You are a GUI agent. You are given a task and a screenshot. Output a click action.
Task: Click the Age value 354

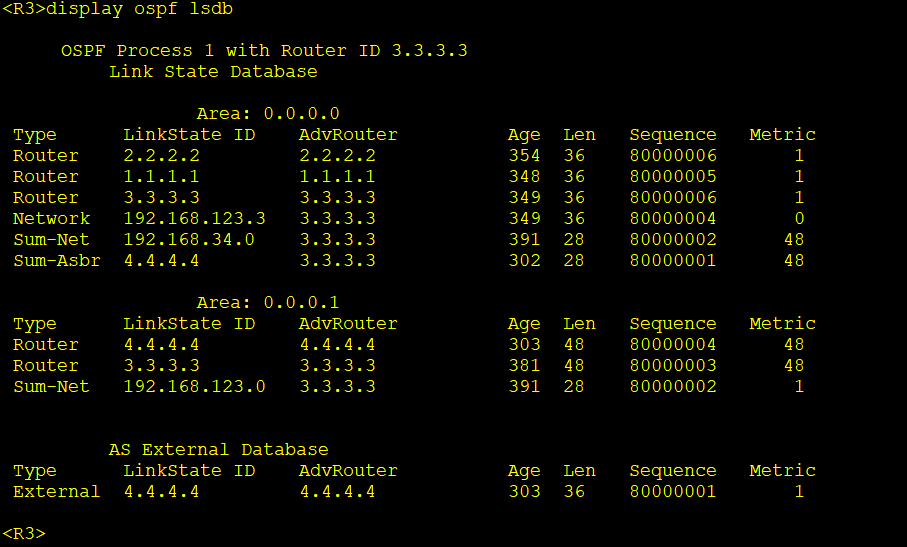(x=523, y=156)
